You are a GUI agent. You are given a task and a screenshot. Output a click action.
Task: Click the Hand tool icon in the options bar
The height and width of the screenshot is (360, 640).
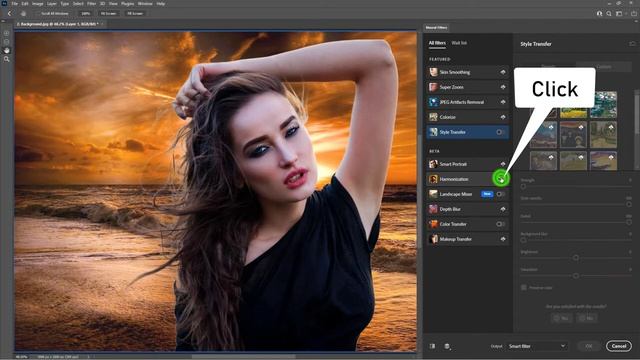click(x=23, y=13)
